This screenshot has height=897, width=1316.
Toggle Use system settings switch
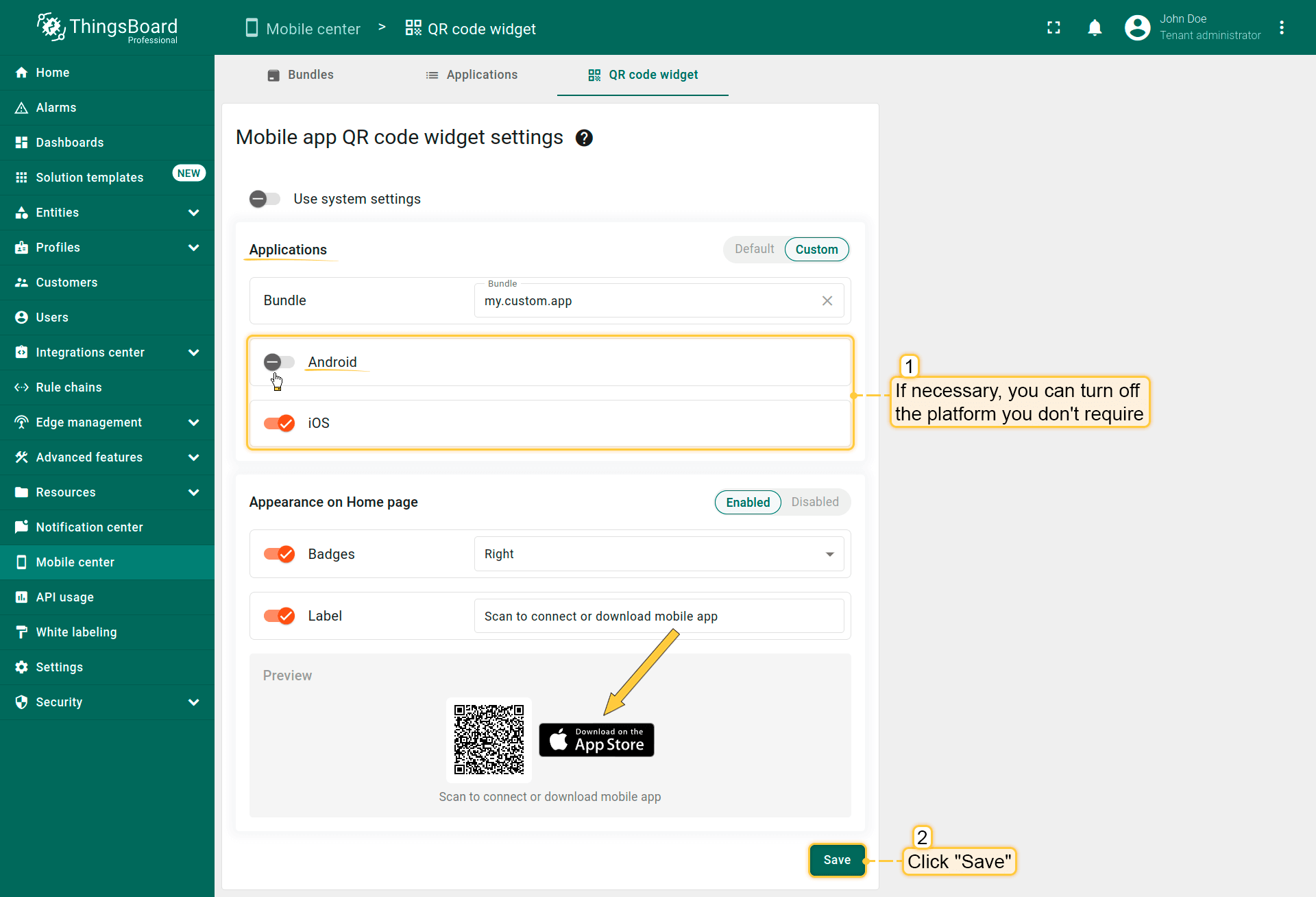[x=265, y=199]
